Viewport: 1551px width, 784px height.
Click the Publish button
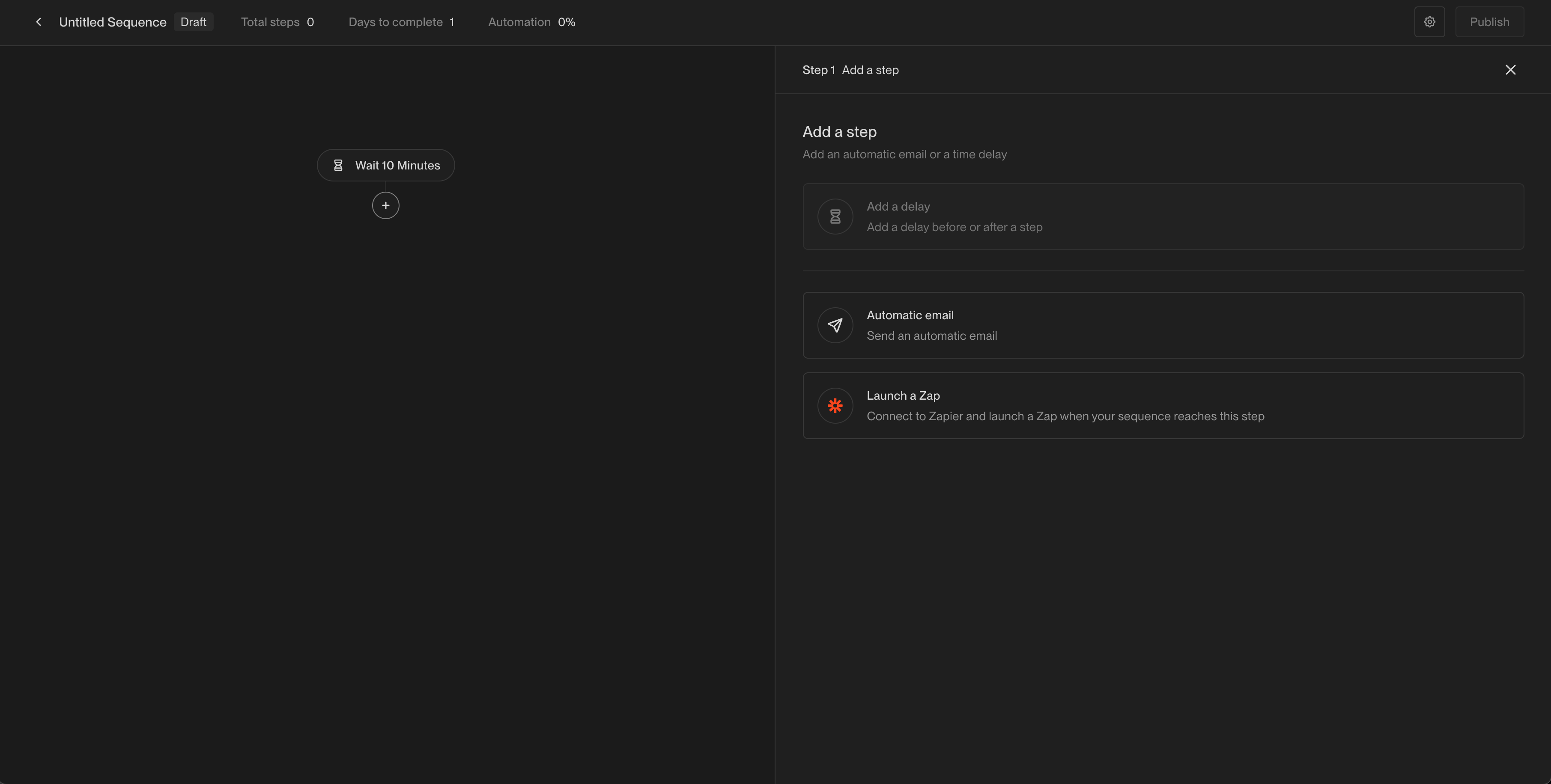click(1489, 22)
